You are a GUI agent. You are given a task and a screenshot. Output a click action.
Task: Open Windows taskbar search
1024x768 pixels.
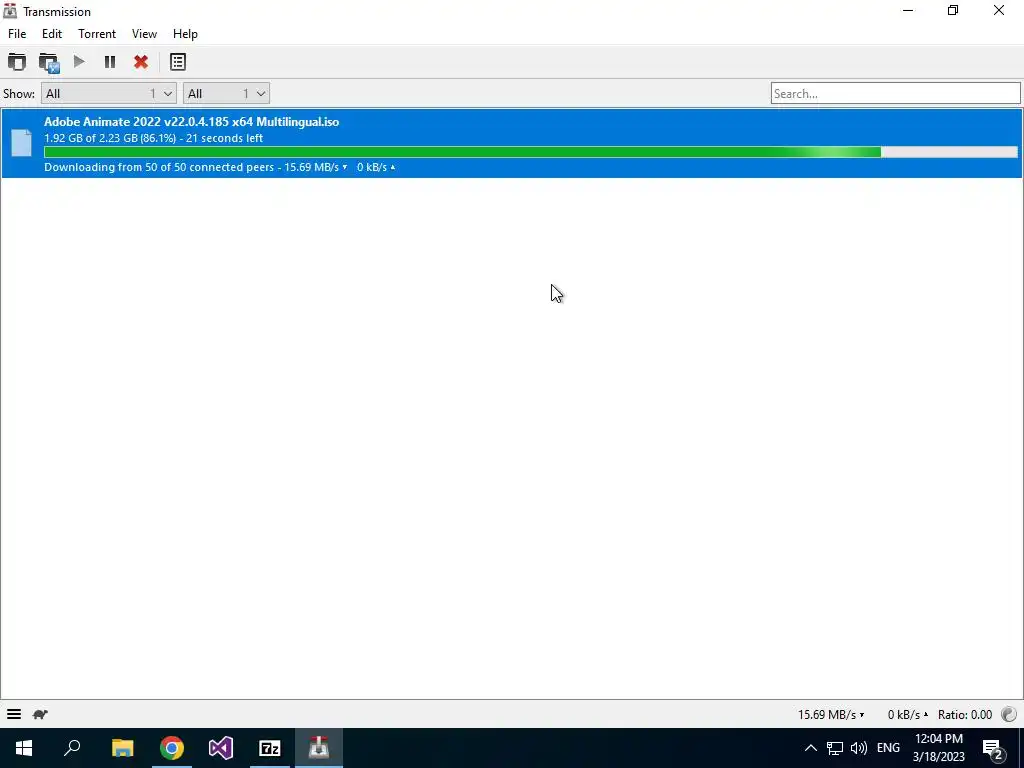pyautogui.click(x=72, y=748)
